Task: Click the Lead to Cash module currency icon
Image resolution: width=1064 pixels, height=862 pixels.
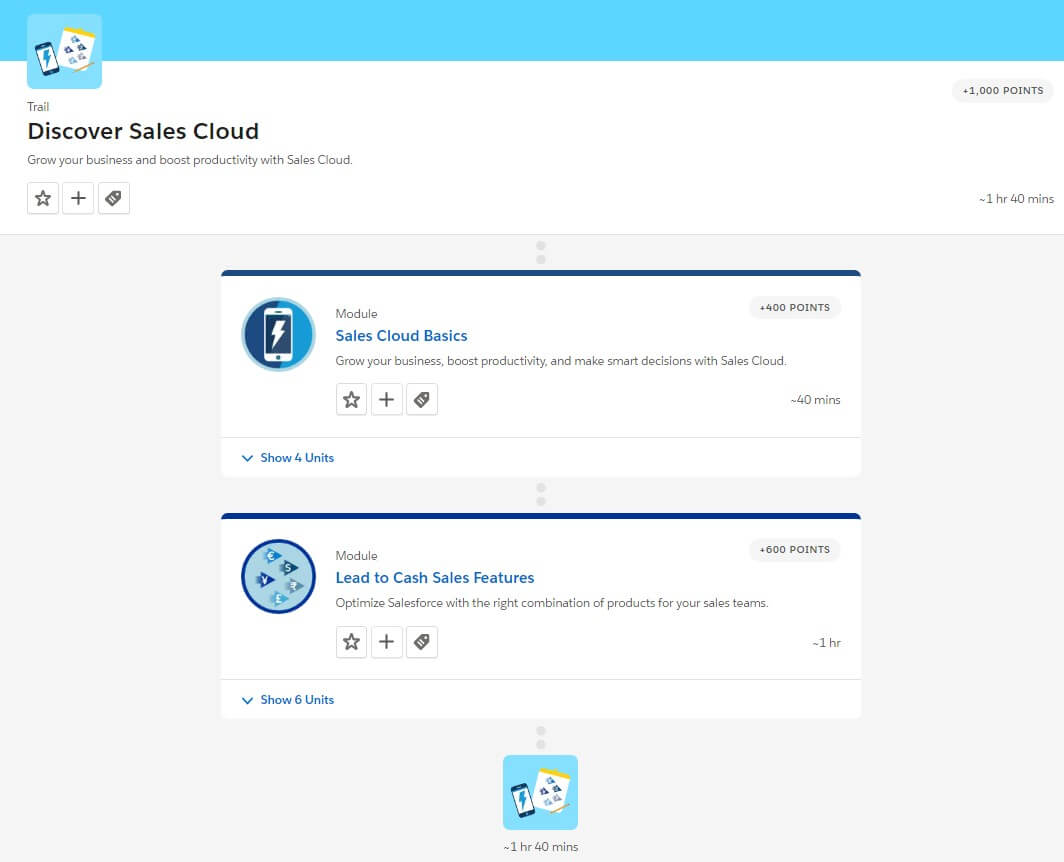Action: point(278,577)
